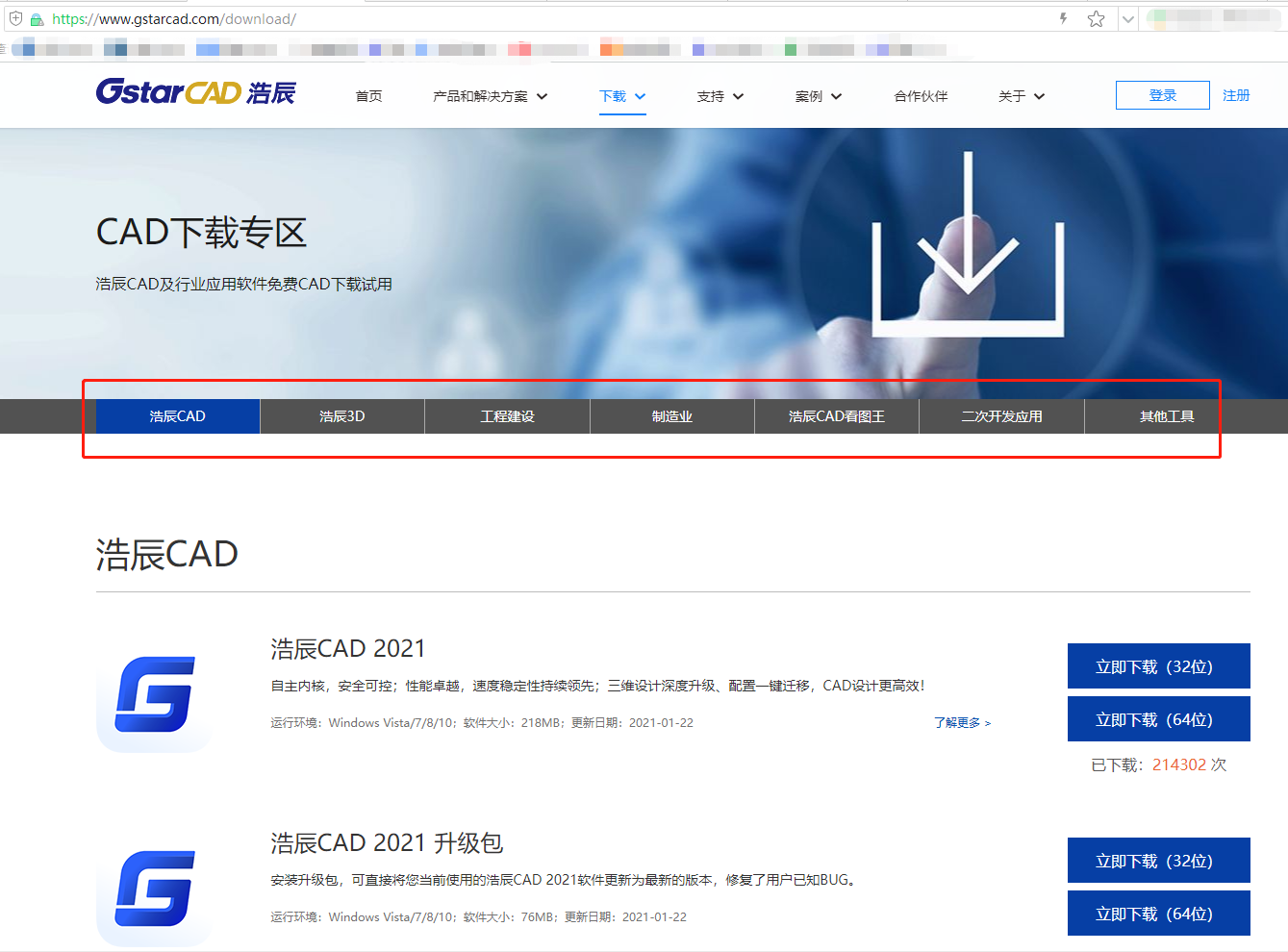1288x952 pixels.
Task: Open the 首页 navigation item
Action: point(368,96)
